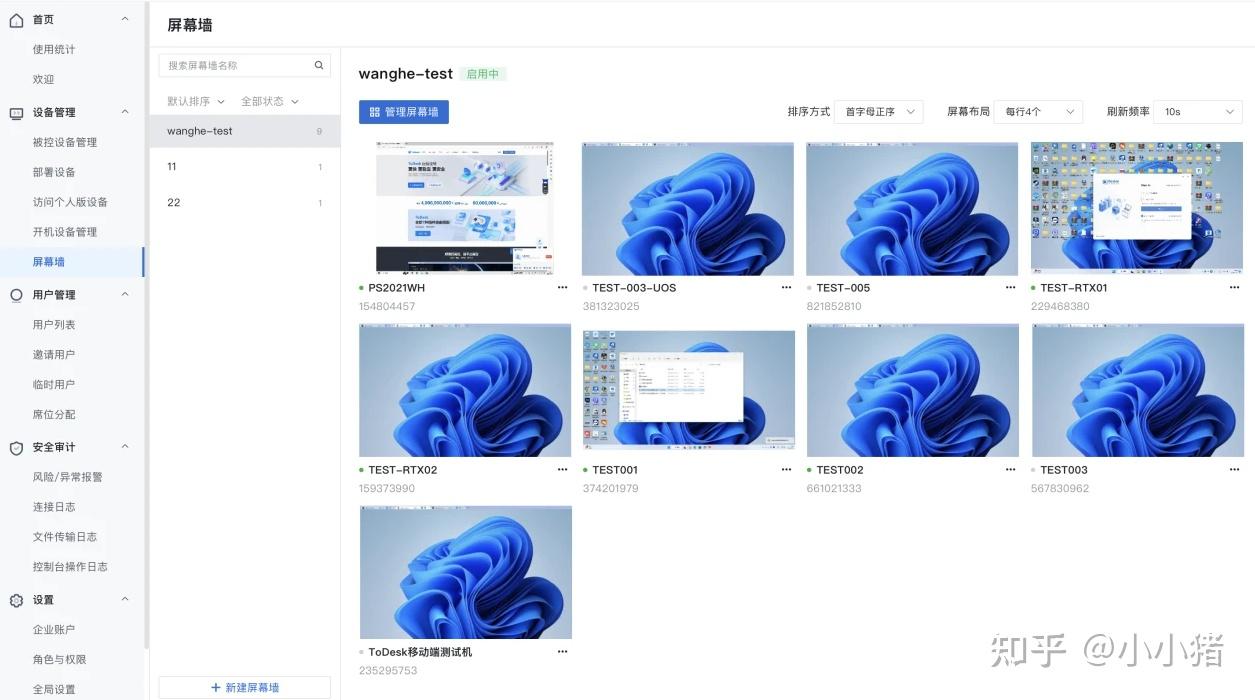Click the device management monitor icon

(x=16, y=113)
